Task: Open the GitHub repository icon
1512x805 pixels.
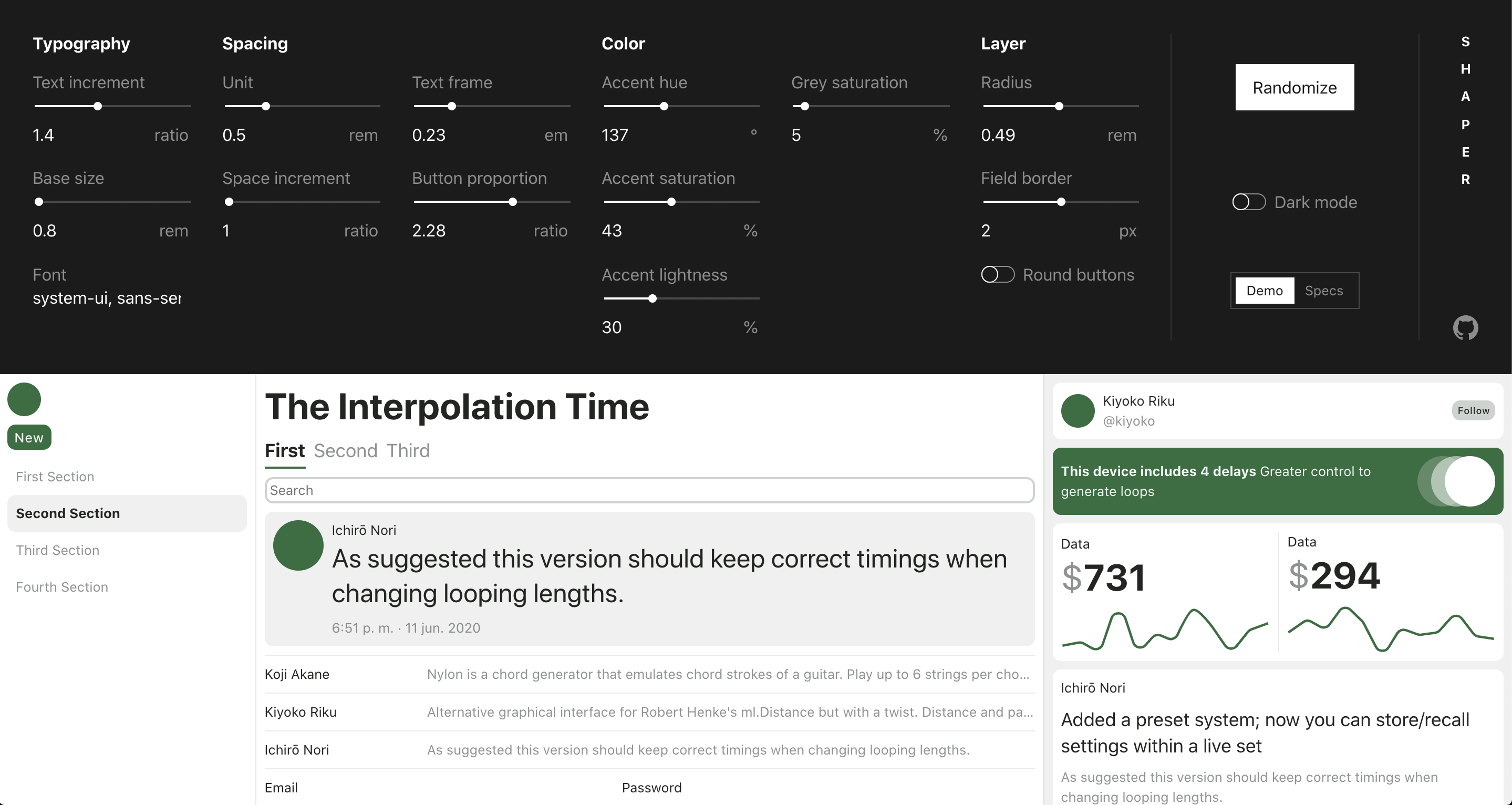Action: coord(1465,328)
